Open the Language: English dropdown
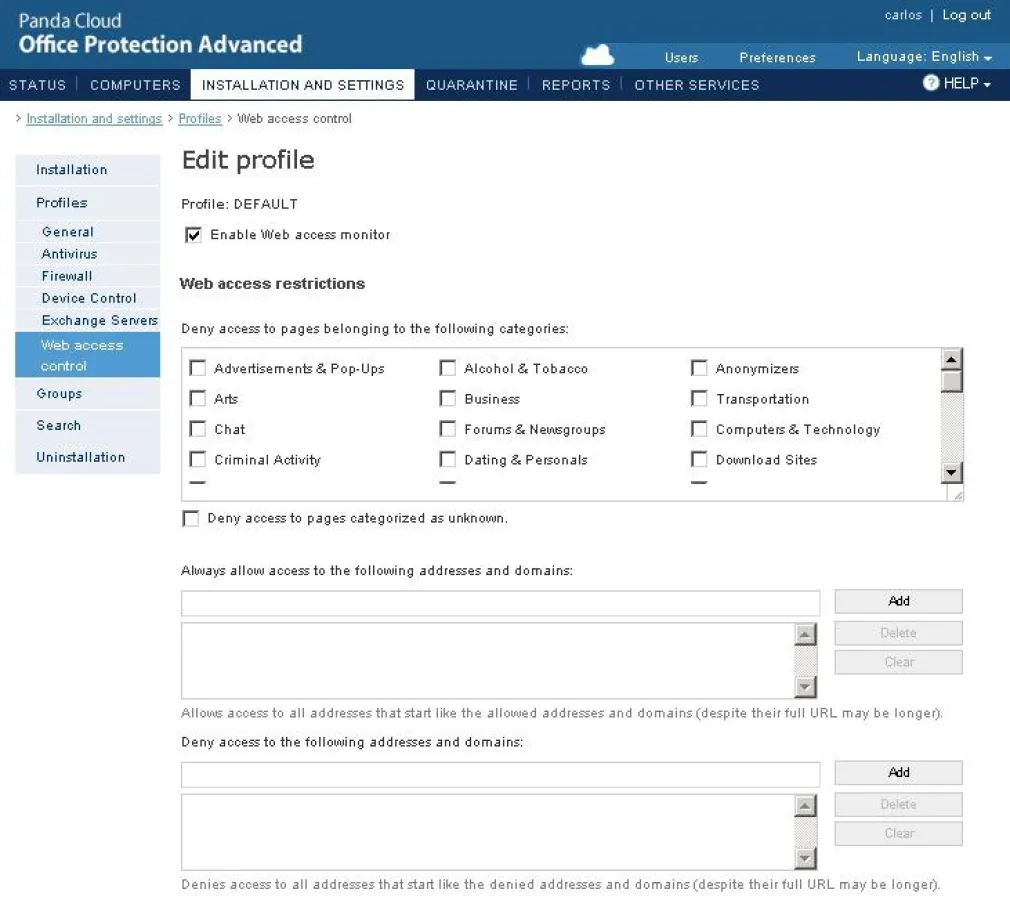Screen dimensions: 1010x900 click(924, 57)
